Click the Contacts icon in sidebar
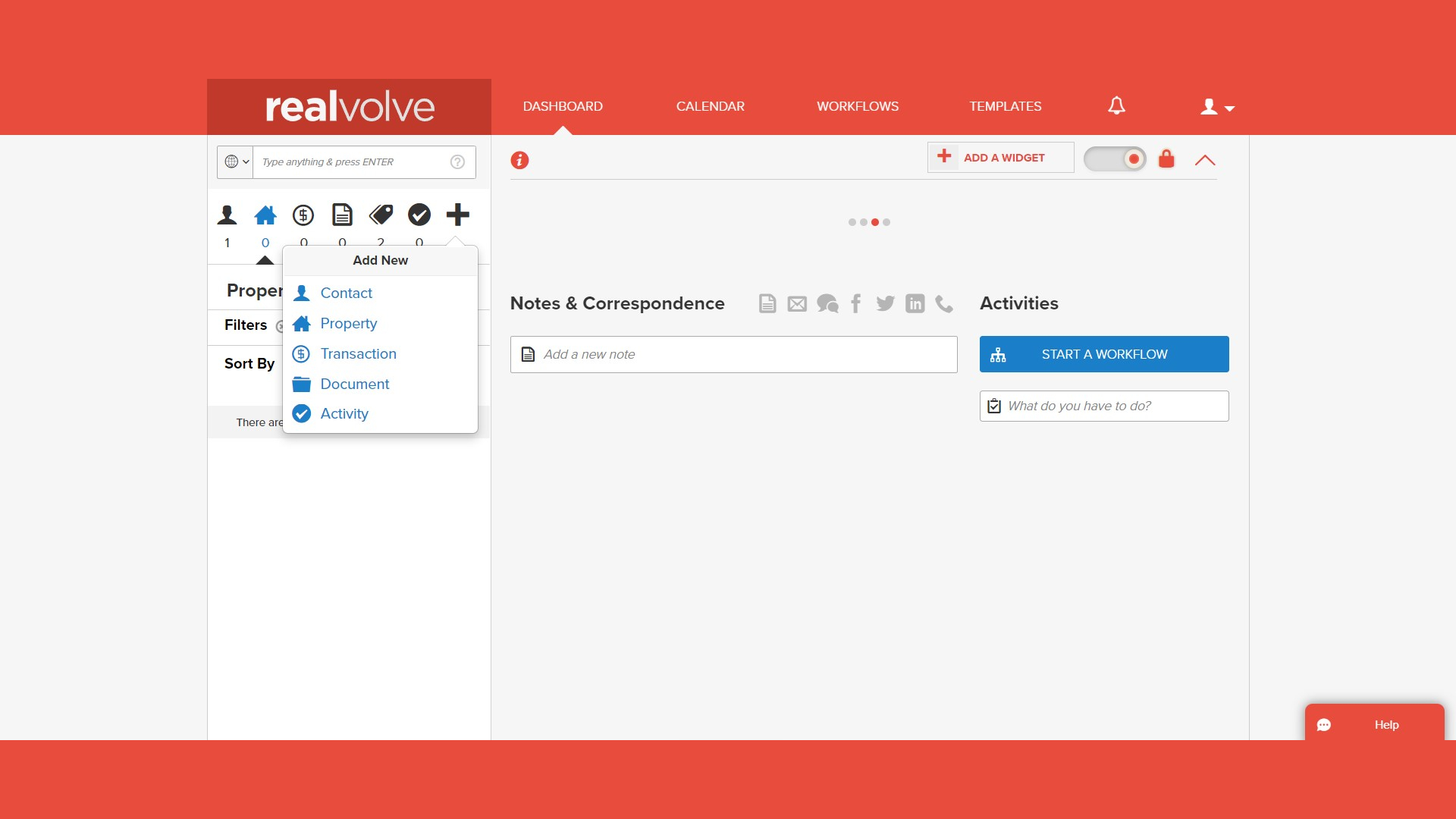Image resolution: width=1456 pixels, height=819 pixels. [x=227, y=215]
